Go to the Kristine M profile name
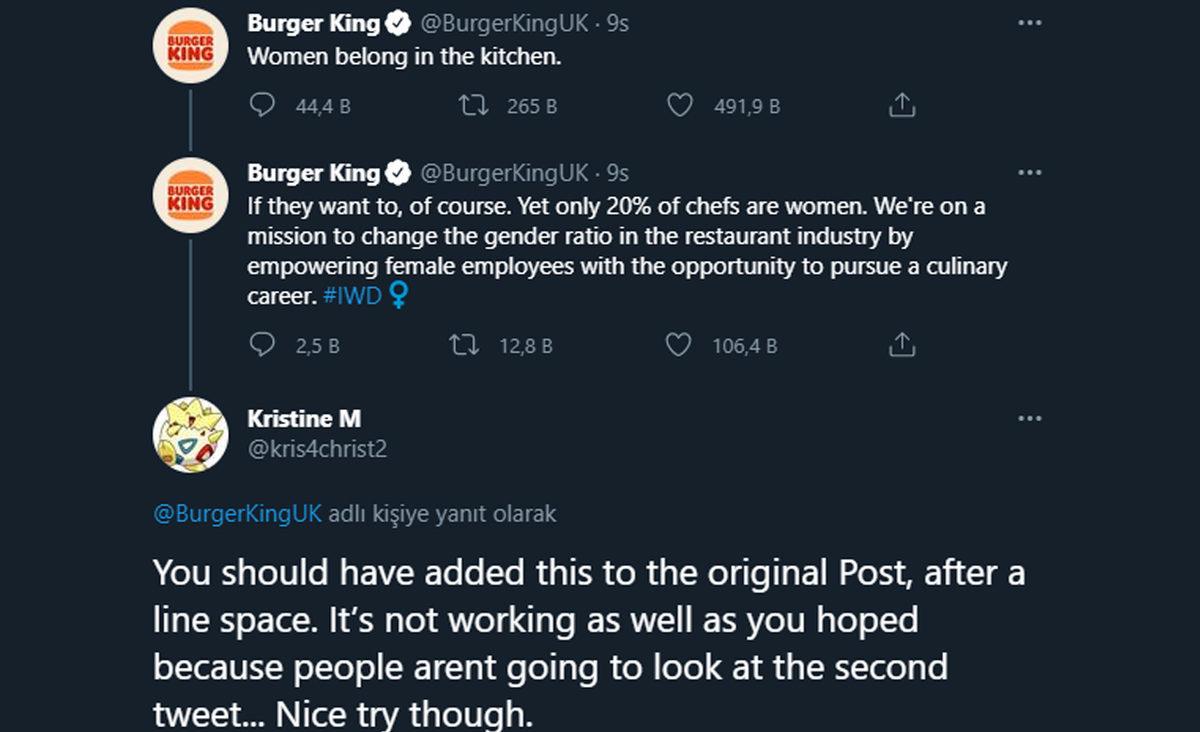 [x=304, y=419]
